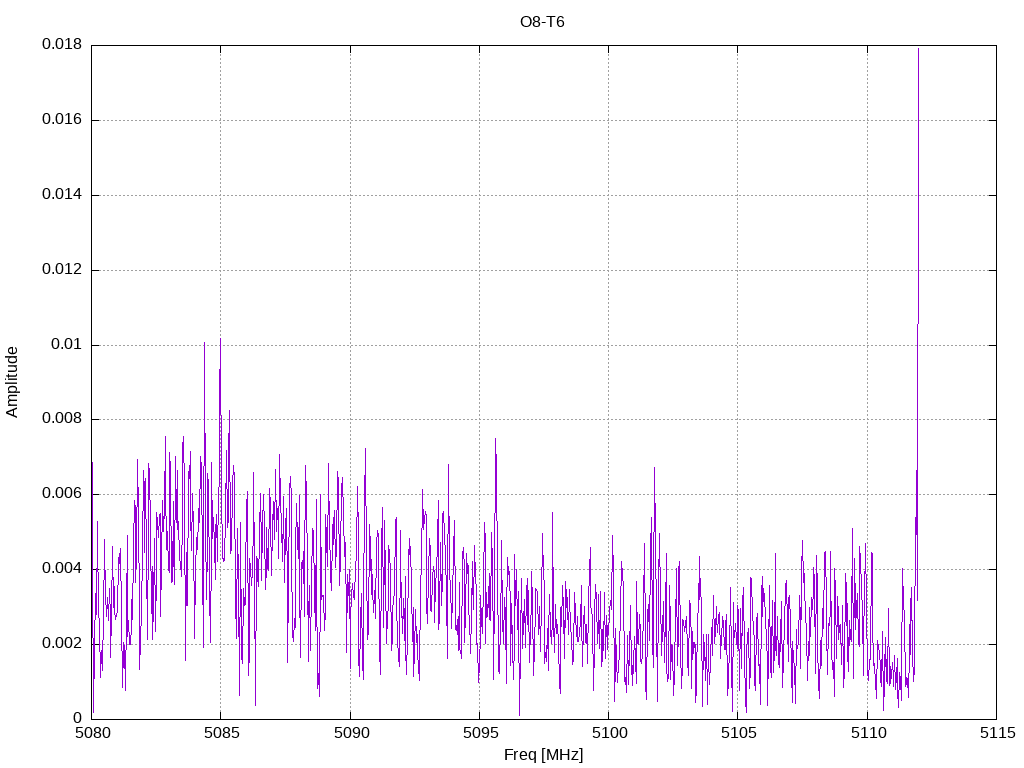The width and height of the screenshot is (1024, 768).
Task: Click the 0.018 y-axis tick label
Action: pos(61,45)
